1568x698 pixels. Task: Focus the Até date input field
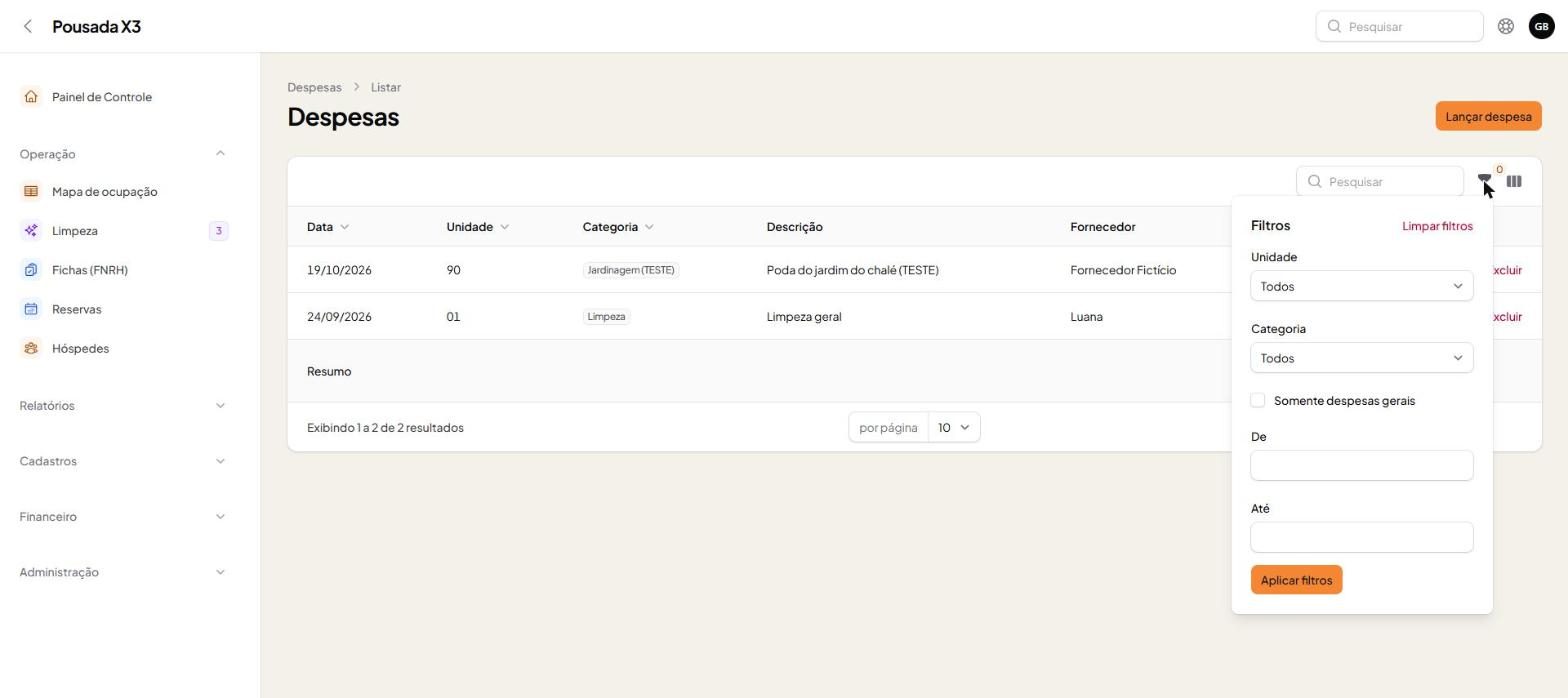point(1362,537)
